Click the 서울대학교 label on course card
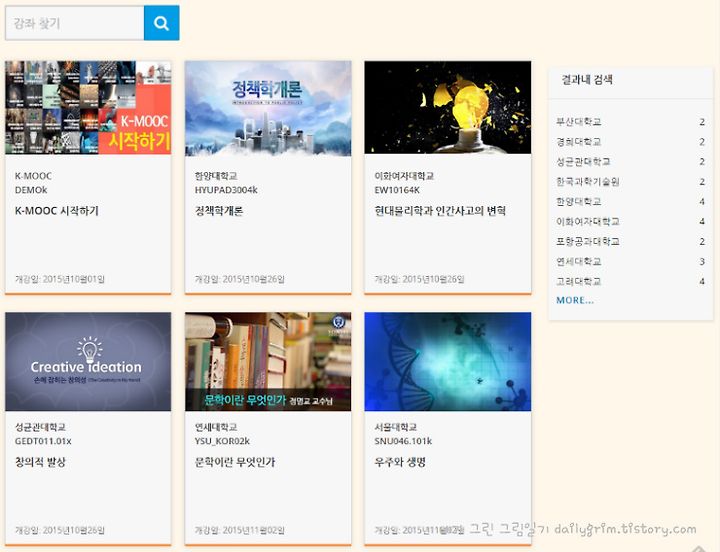720x552 pixels. (395, 427)
